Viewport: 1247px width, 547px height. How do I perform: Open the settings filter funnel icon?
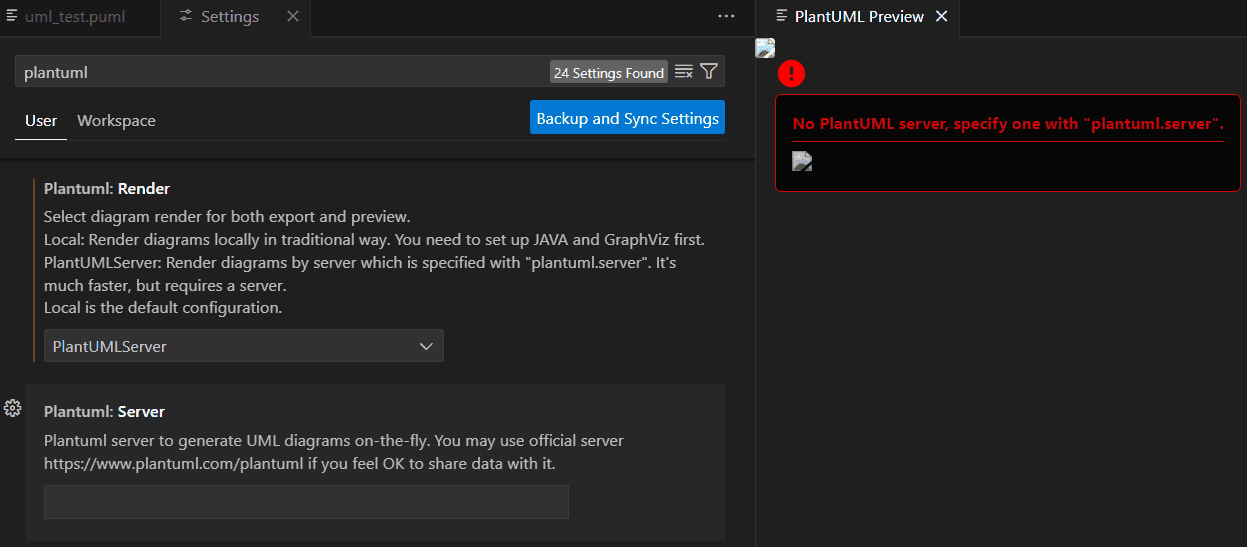[709, 72]
